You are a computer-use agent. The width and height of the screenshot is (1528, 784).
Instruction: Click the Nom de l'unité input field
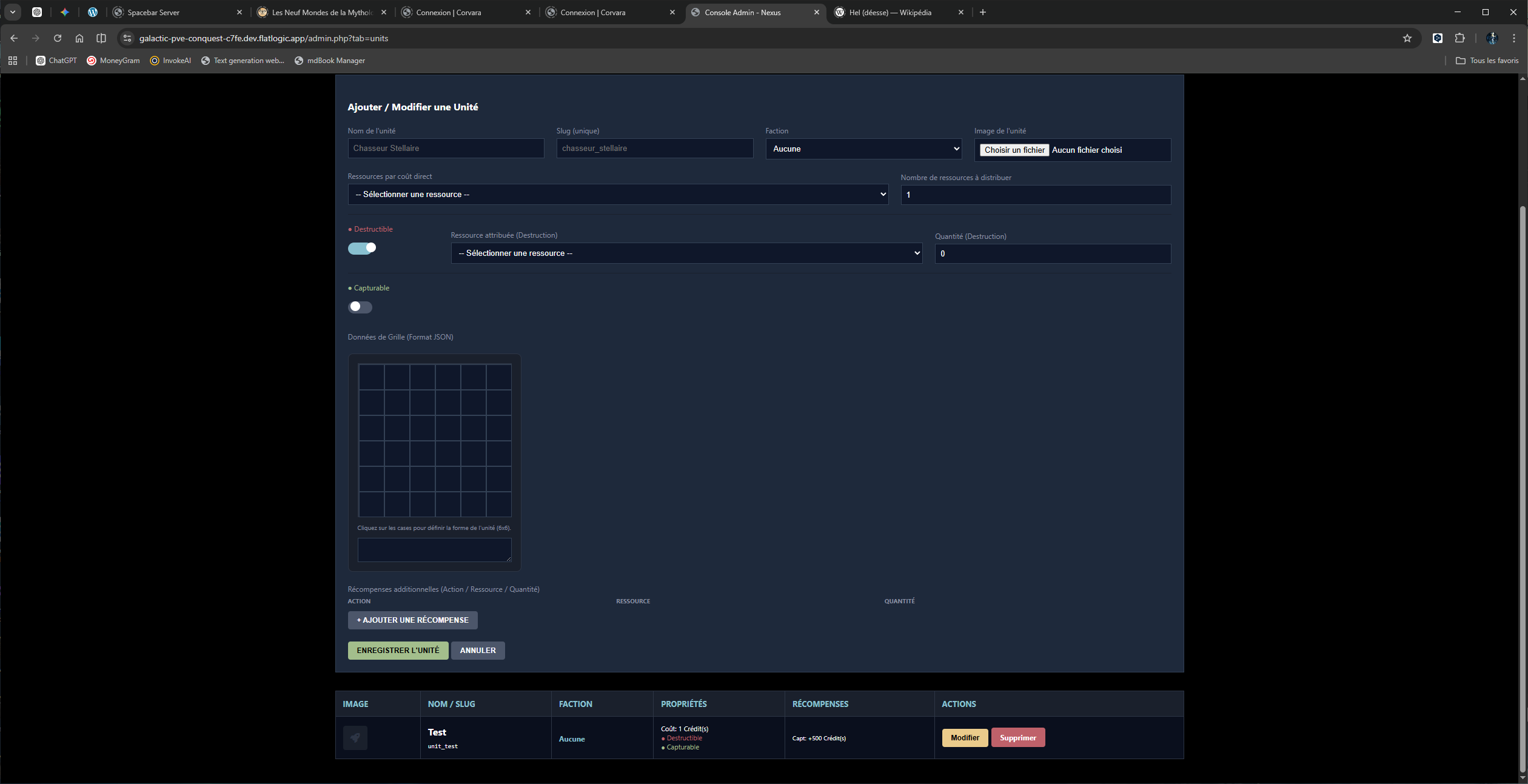pyautogui.click(x=446, y=149)
